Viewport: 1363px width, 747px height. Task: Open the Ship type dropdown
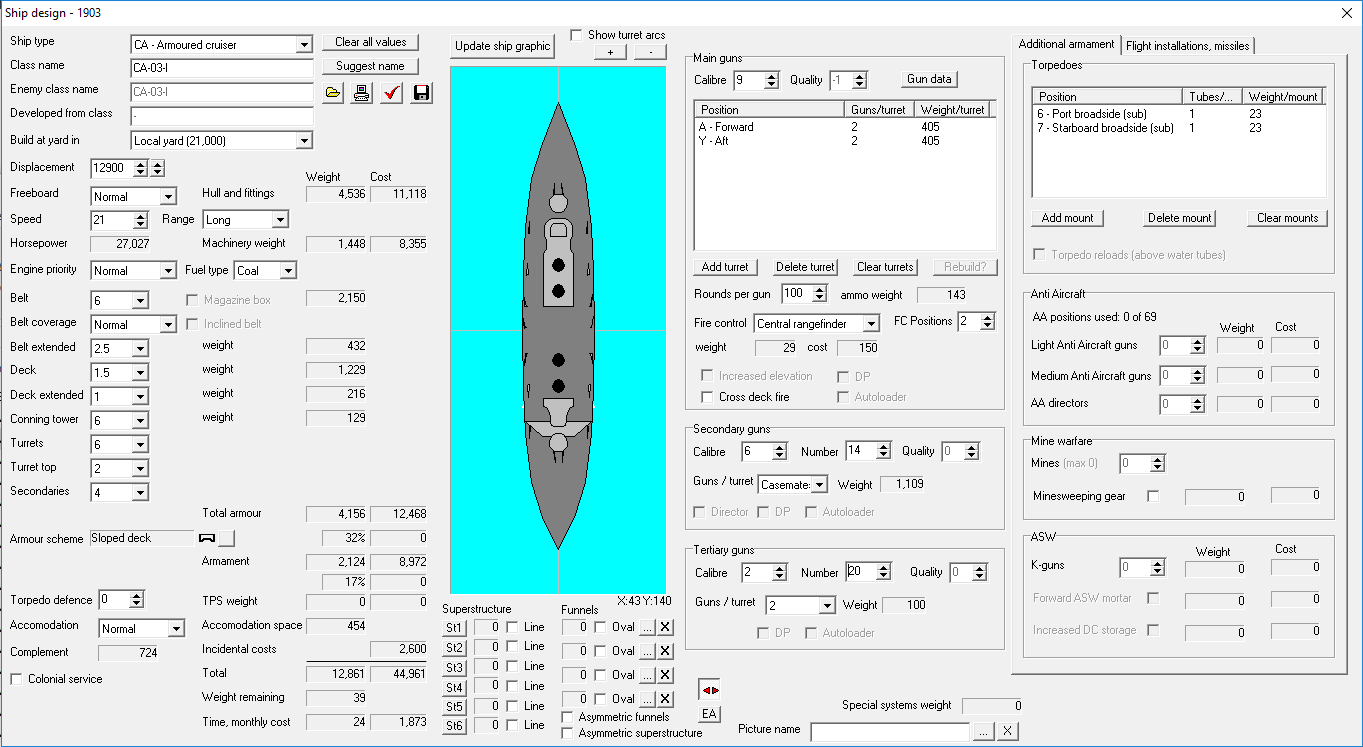coord(304,45)
